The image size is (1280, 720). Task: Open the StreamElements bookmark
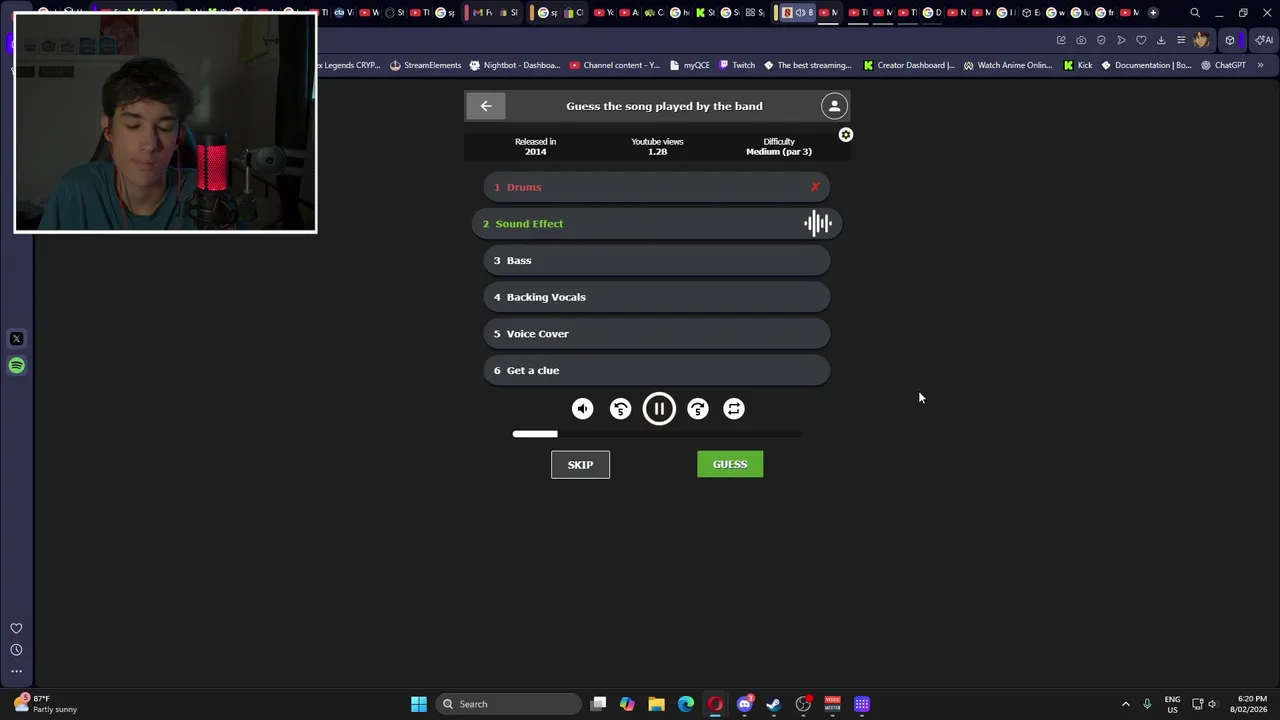click(x=425, y=65)
